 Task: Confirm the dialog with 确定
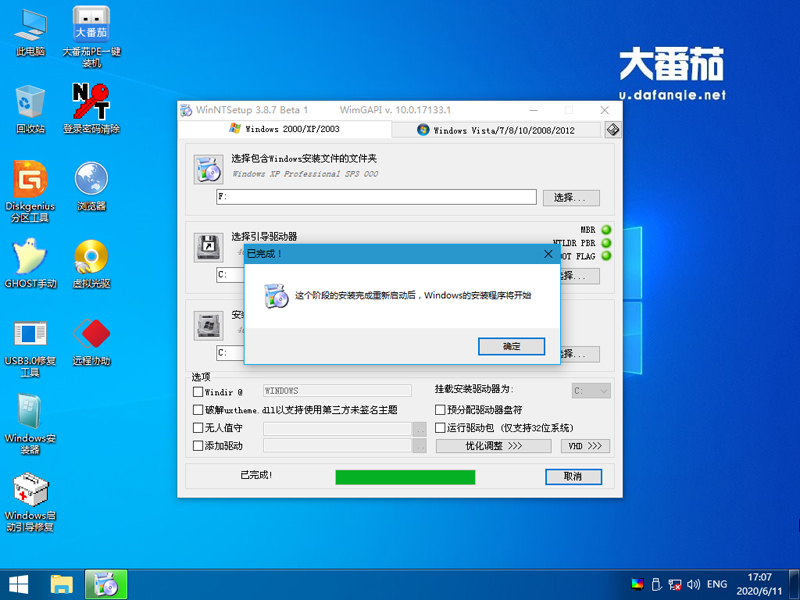[511, 346]
